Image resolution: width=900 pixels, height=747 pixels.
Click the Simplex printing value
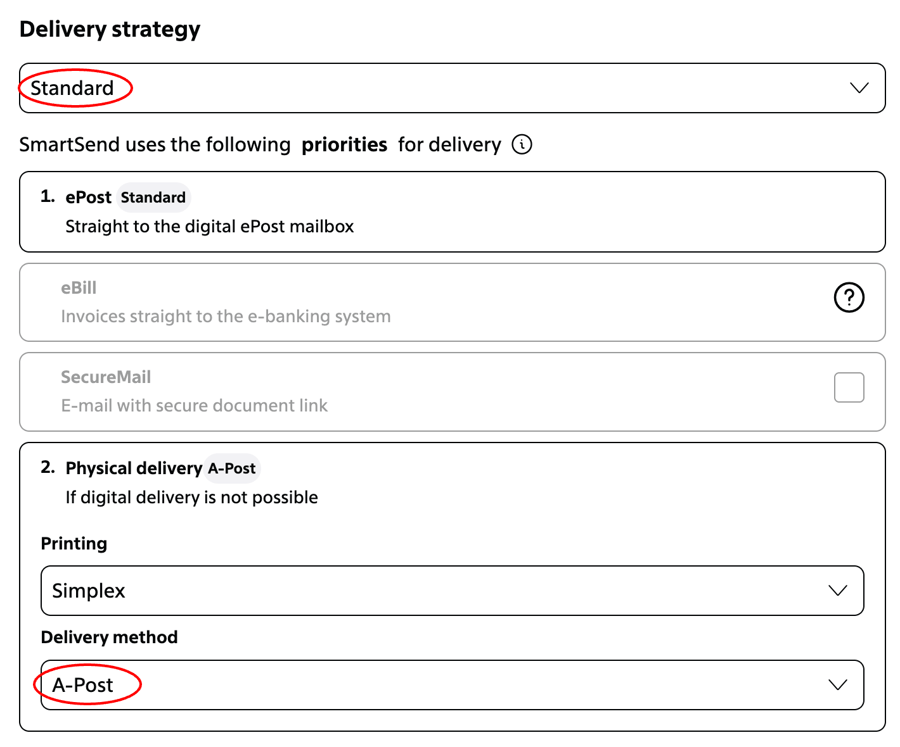click(88, 591)
